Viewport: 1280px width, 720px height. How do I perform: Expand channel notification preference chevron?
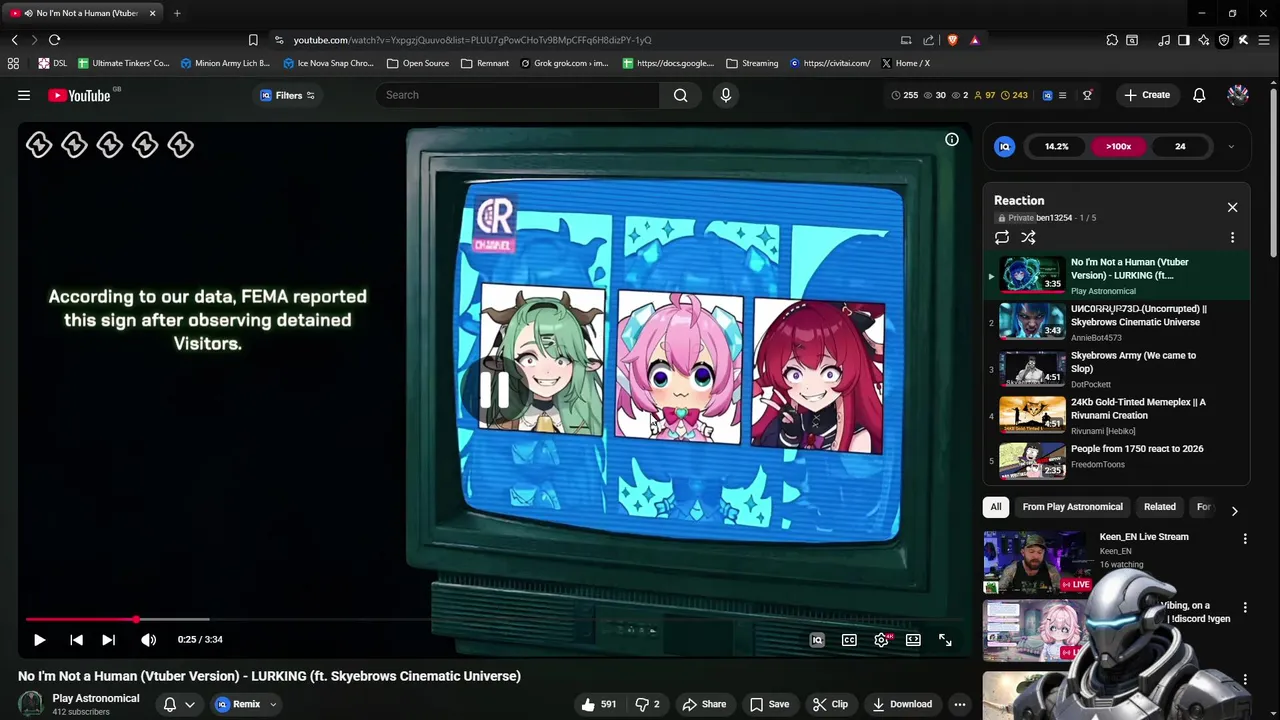pyautogui.click(x=189, y=705)
